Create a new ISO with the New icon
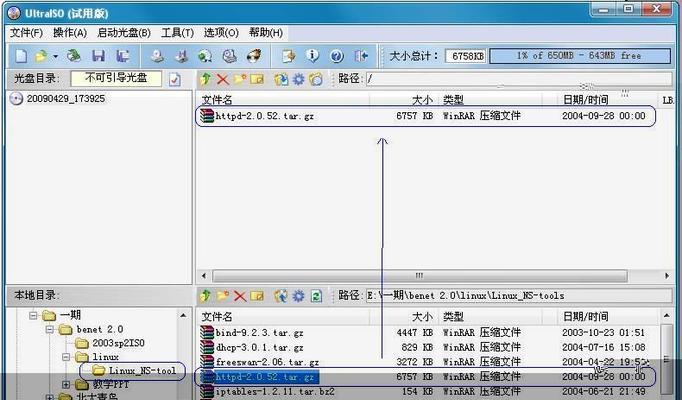Screen dimensions: 682x400 [x=21, y=56]
